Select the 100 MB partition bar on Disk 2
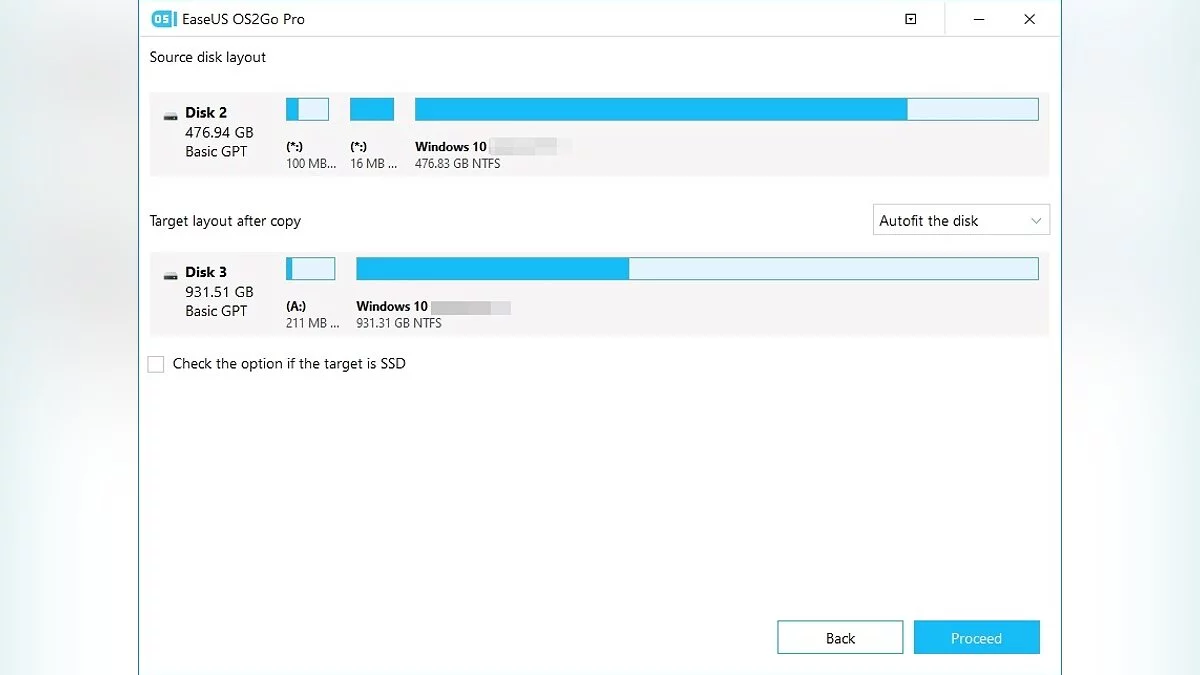Screen dimensions: 1200x675 click(x=307, y=109)
